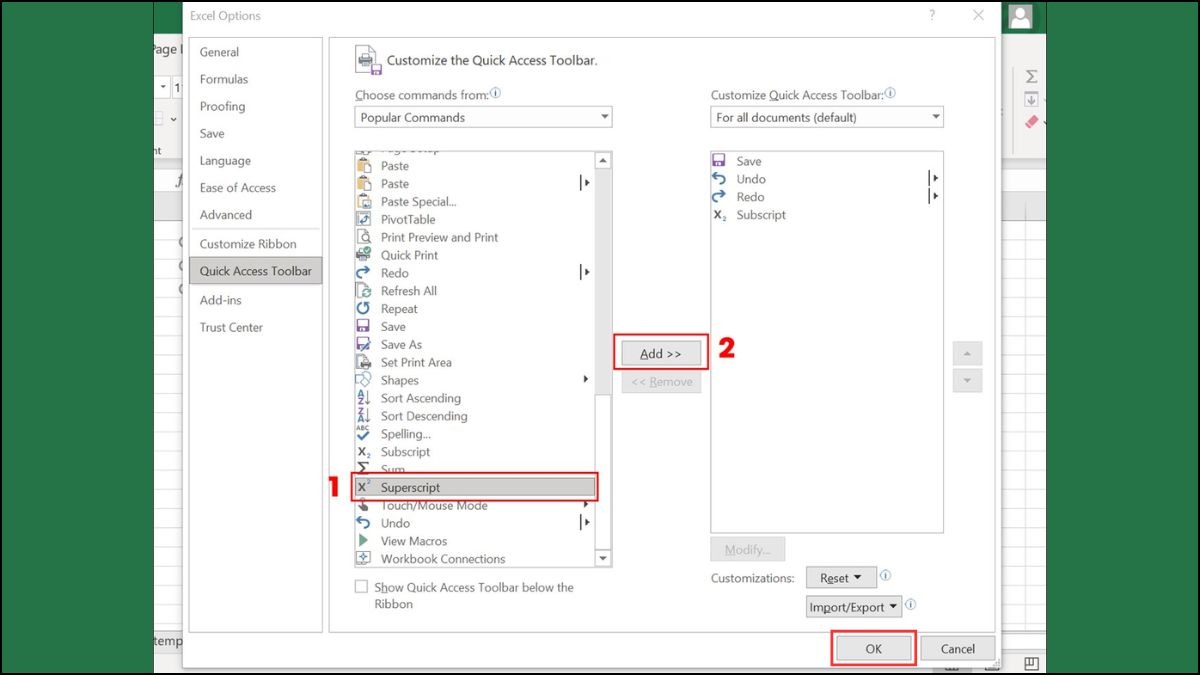Expand the Reset dropdown button
This screenshot has height=675, width=1200.
coord(841,578)
